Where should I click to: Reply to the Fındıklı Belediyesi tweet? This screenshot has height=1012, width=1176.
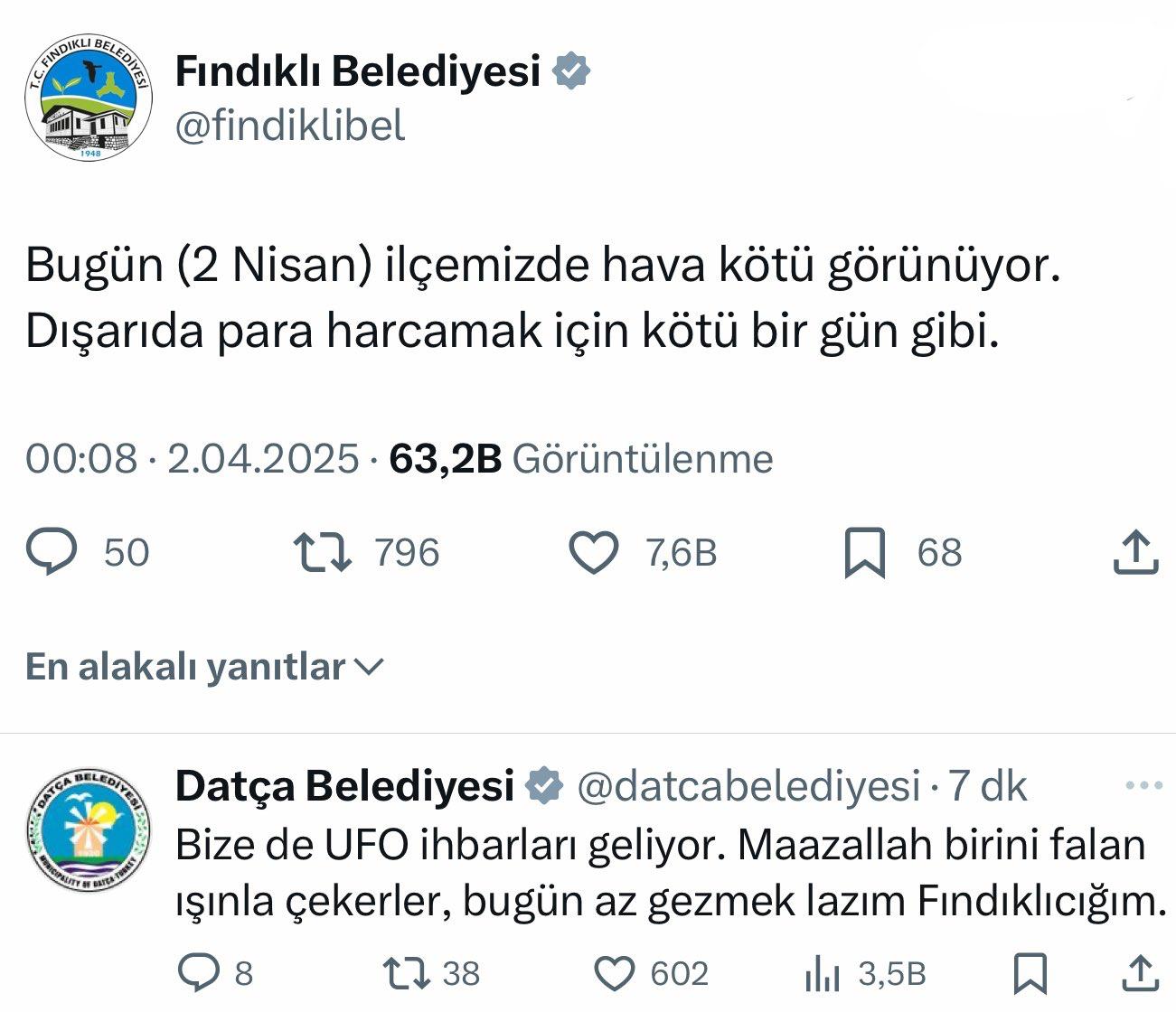tap(52, 552)
